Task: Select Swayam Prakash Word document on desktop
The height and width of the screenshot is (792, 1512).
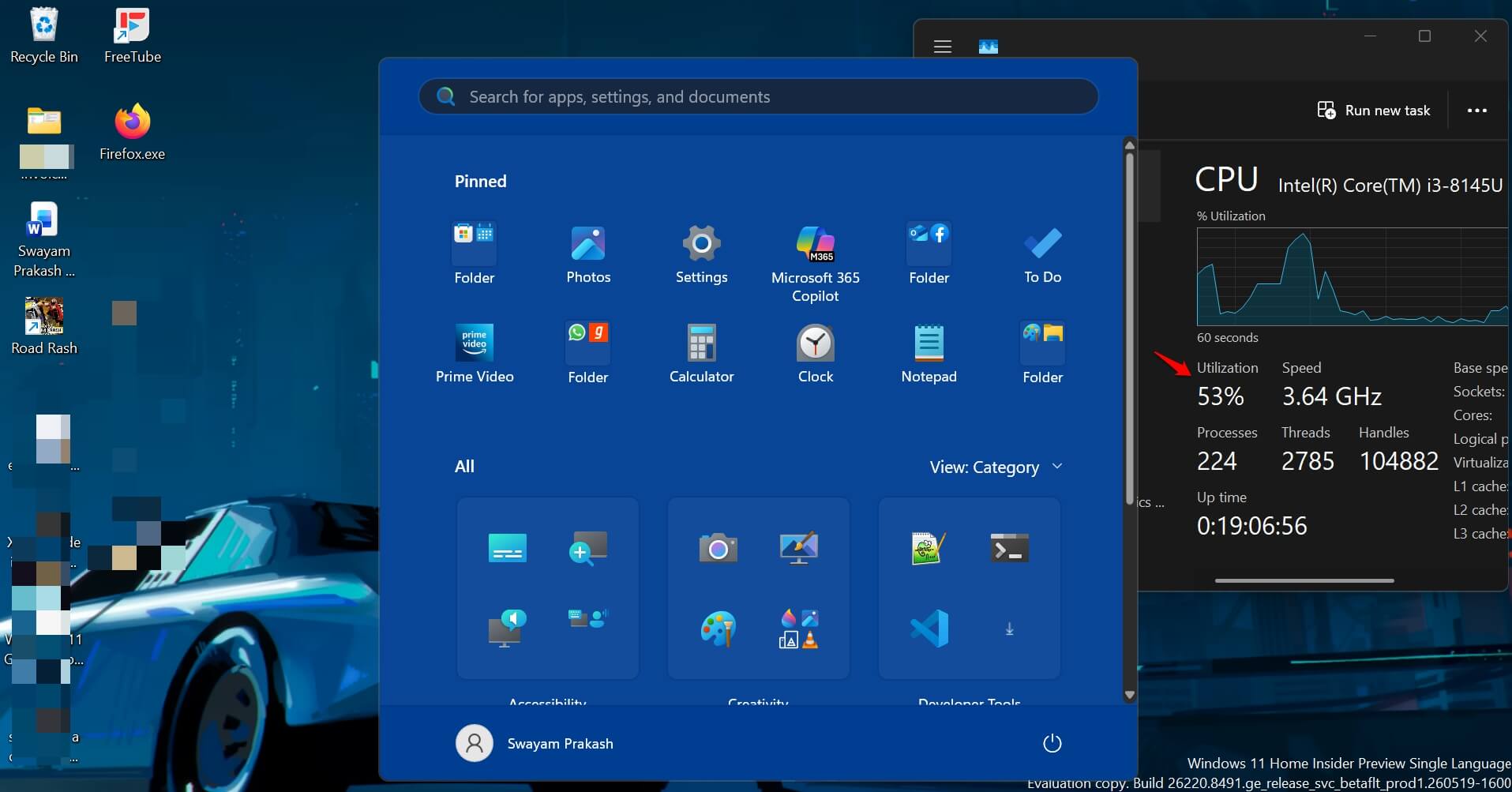Action: click(43, 239)
